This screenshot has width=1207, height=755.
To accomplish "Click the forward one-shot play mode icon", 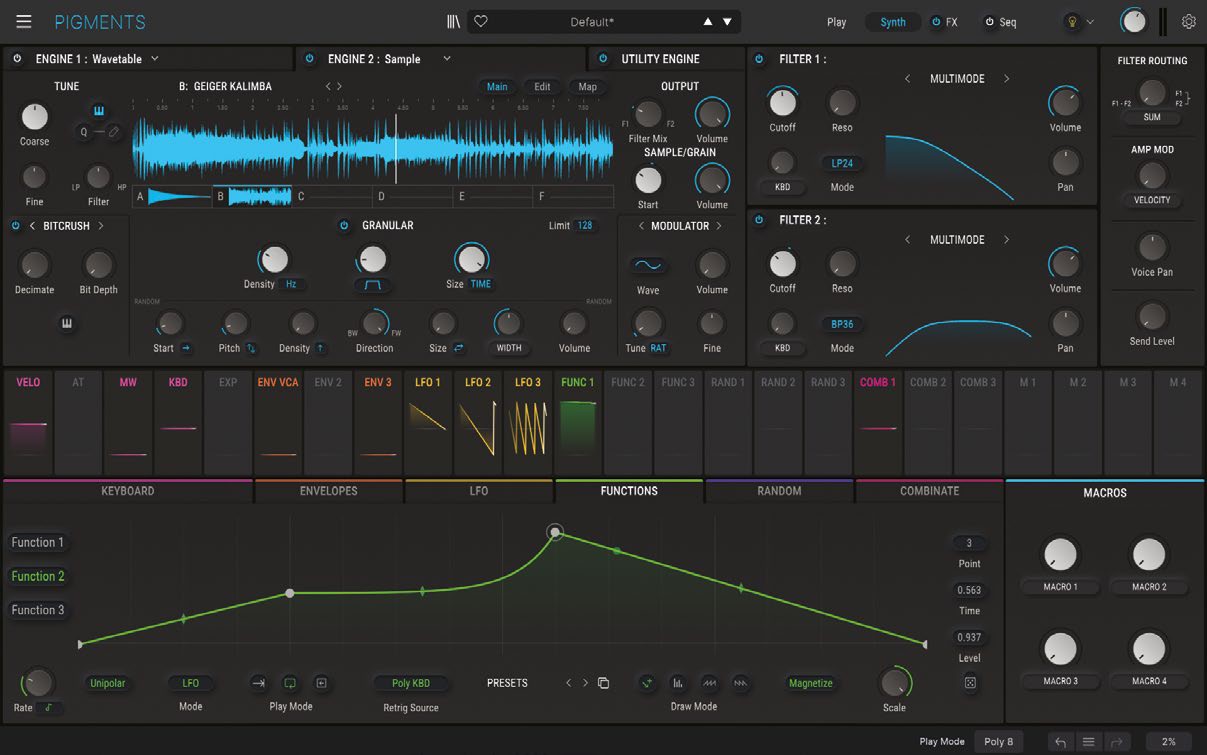I will click(x=258, y=683).
